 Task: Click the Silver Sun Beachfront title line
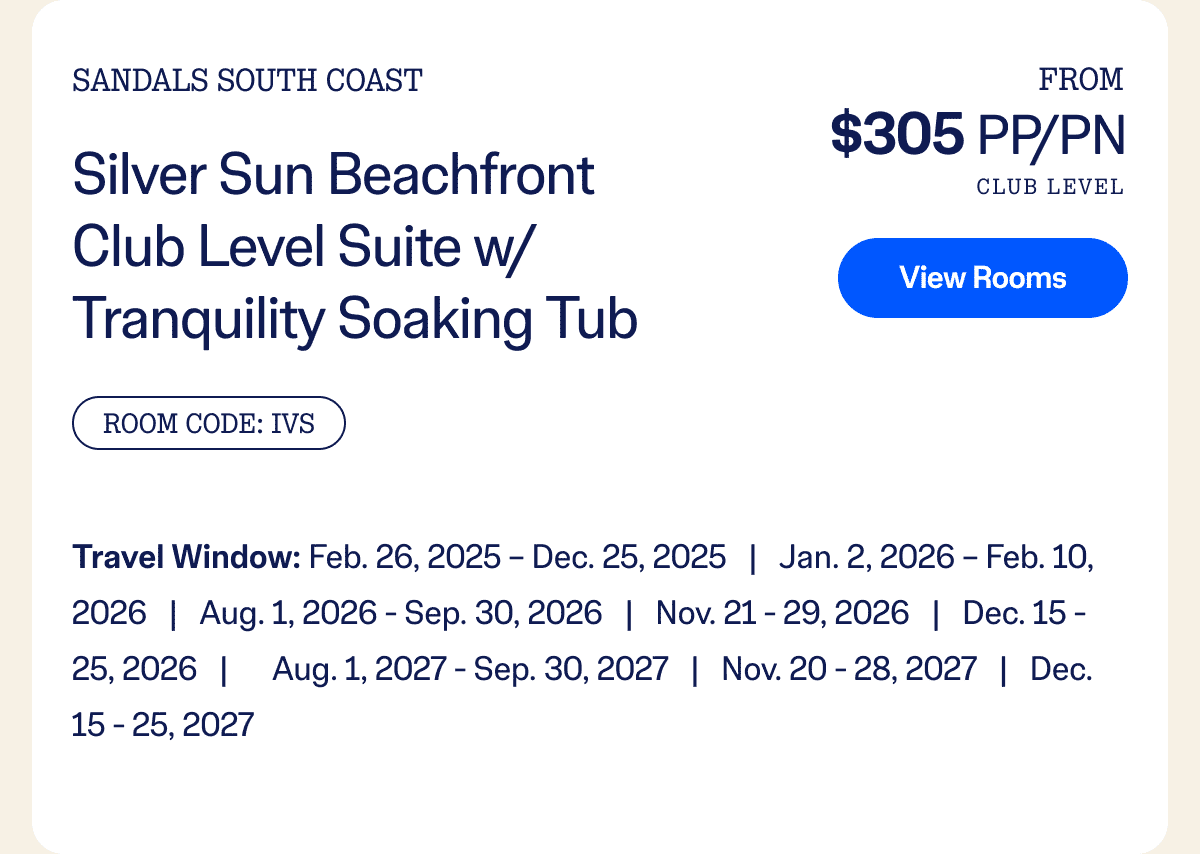(334, 176)
